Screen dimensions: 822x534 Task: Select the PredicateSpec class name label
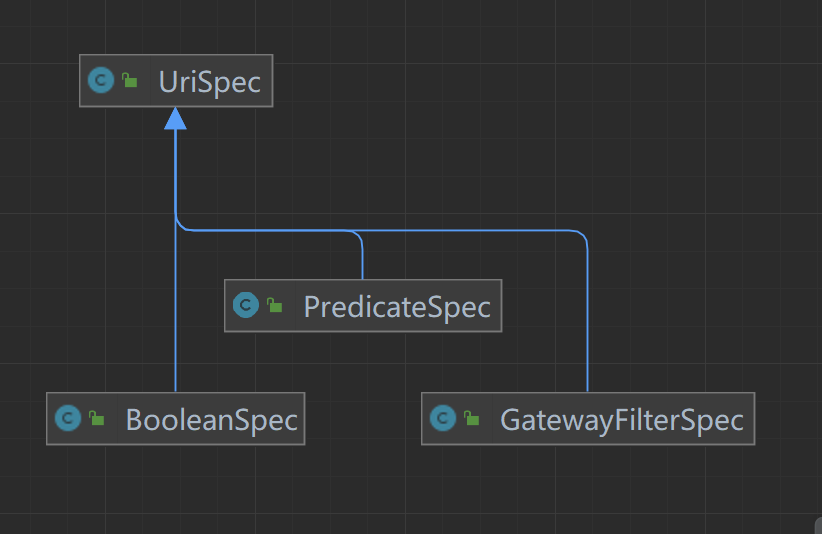(x=397, y=307)
